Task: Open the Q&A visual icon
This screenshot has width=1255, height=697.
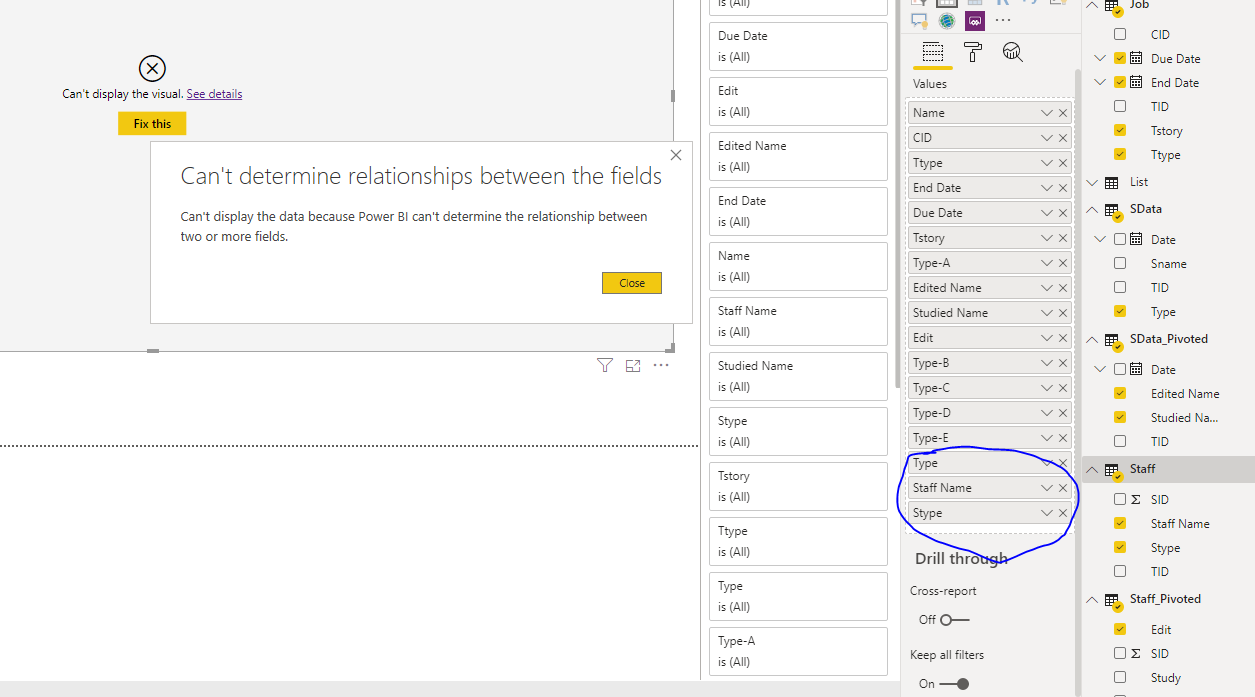Action: [x=919, y=21]
